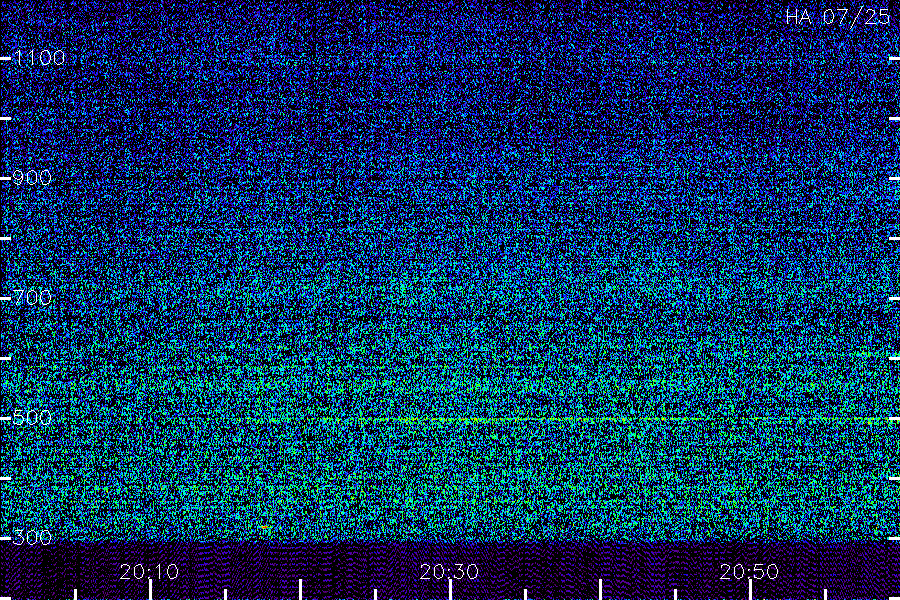The image size is (900, 600).
Task: Click the 500 frequency axis label
Action: [x=32, y=417]
